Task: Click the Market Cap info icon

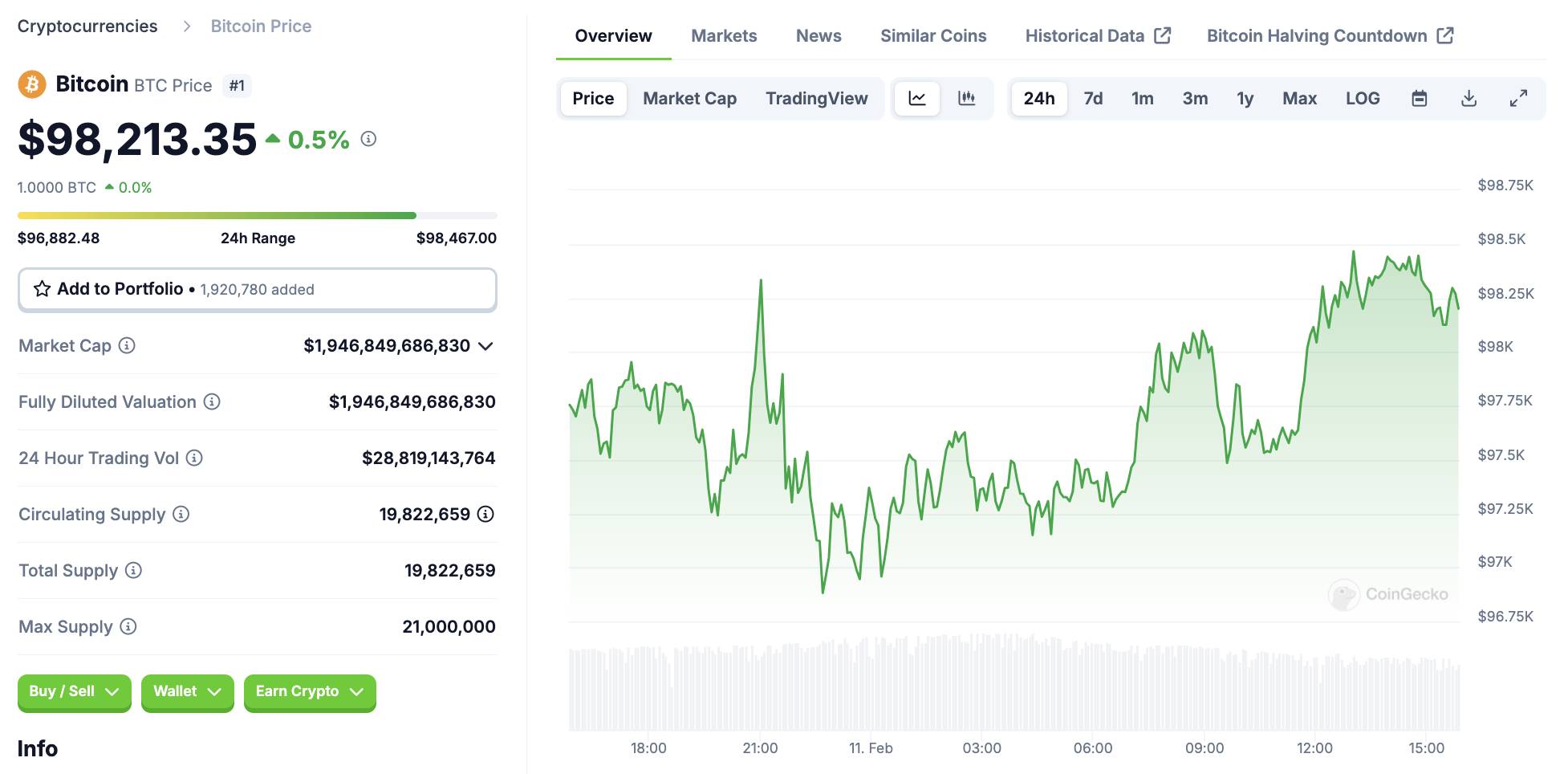Action: 127,345
